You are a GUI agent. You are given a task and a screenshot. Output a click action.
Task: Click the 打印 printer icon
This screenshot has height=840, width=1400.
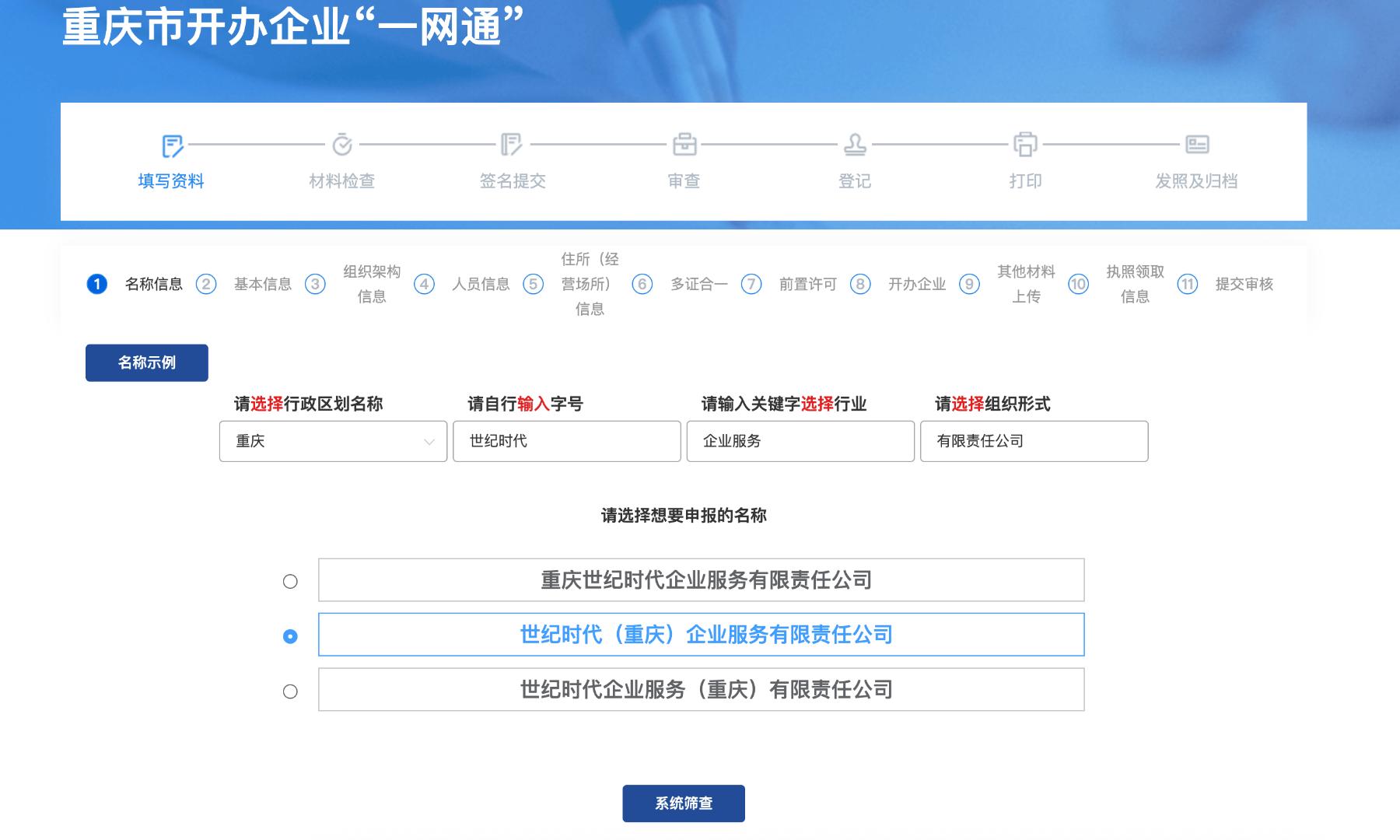[1025, 144]
